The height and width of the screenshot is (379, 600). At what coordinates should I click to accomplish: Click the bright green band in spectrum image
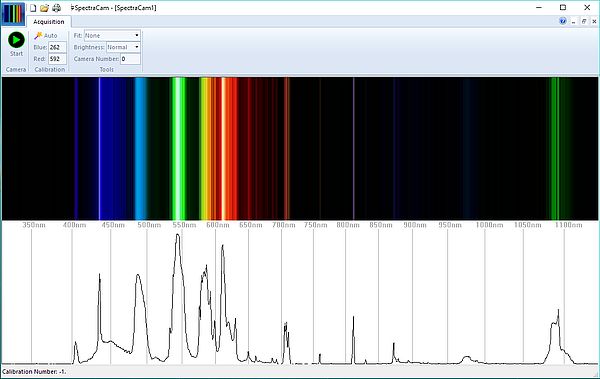[x=178, y=149]
